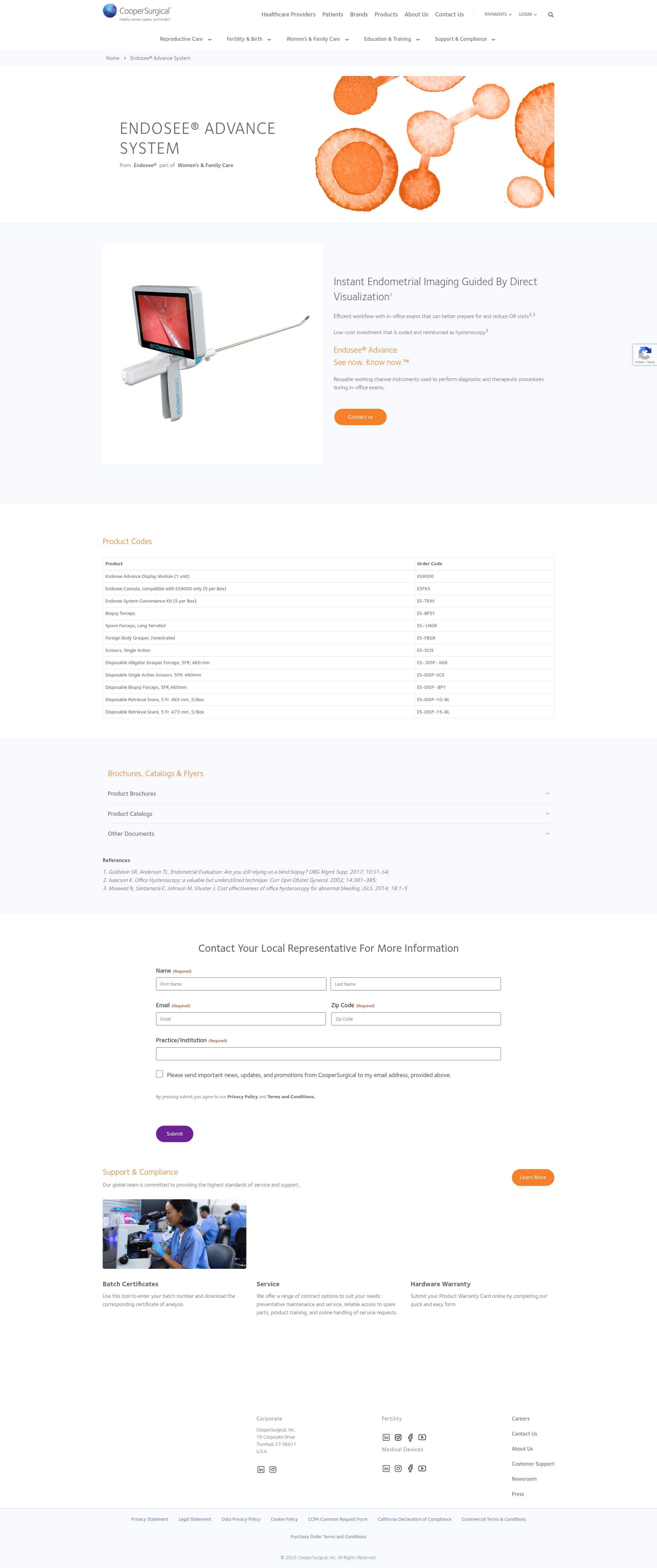Open Privacy Statement footer link
657x1568 pixels.
(150, 1519)
